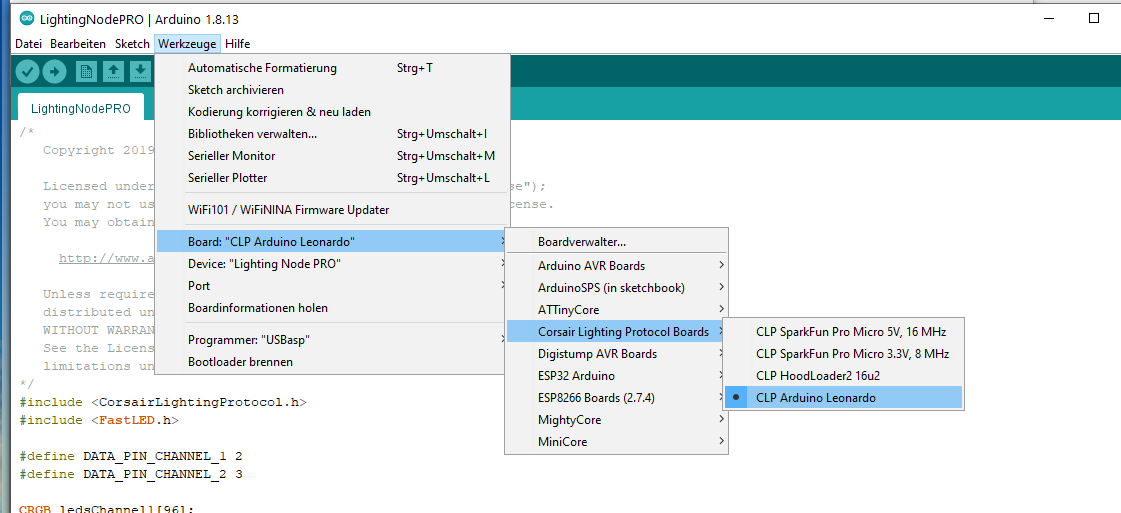Click the #define DATA_PIN_CHANNEL_2 3 line
Screen dimensions: 1121x513
point(131,474)
